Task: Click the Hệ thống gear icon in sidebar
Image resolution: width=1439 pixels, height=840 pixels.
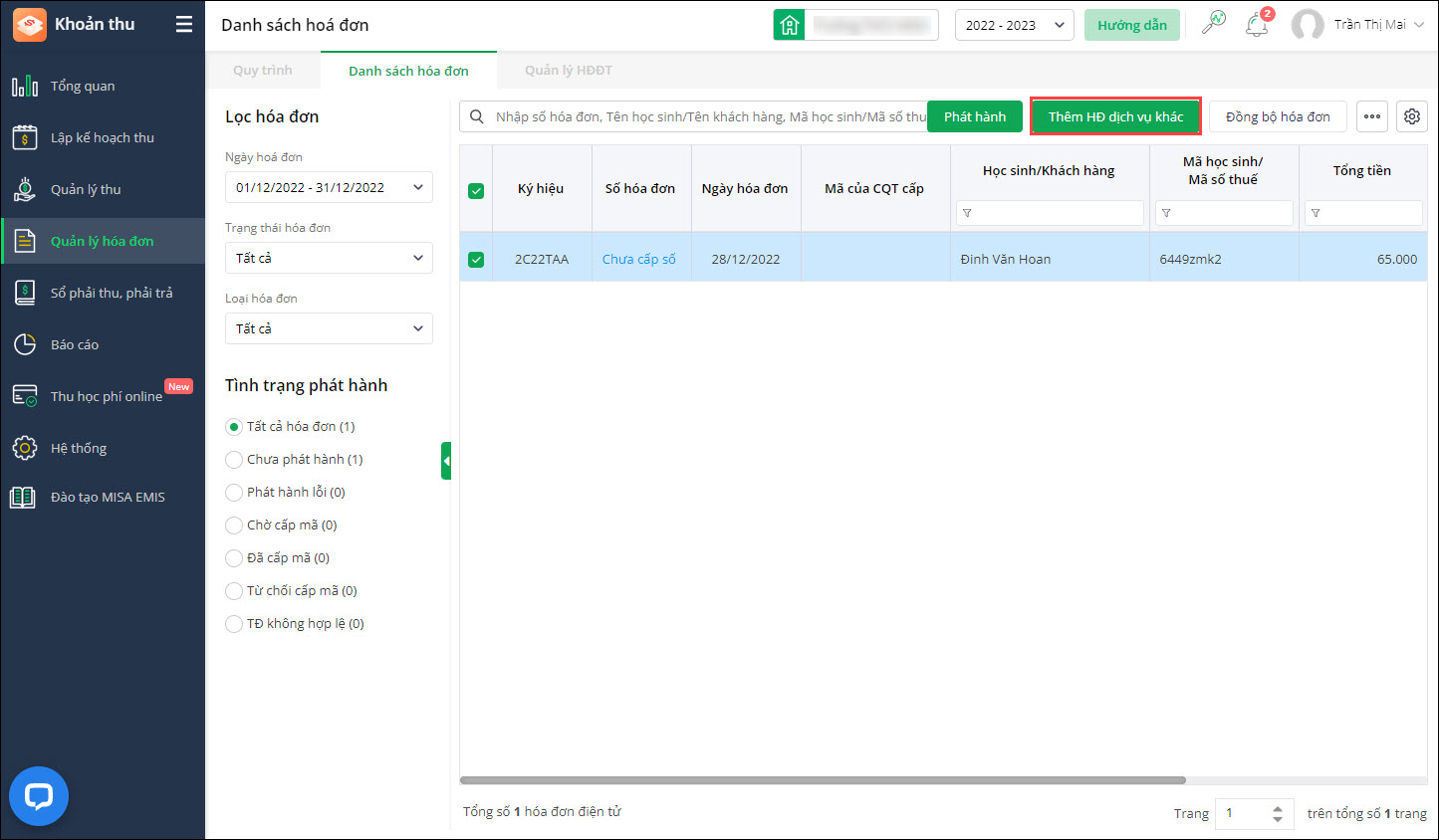Action: [x=25, y=448]
